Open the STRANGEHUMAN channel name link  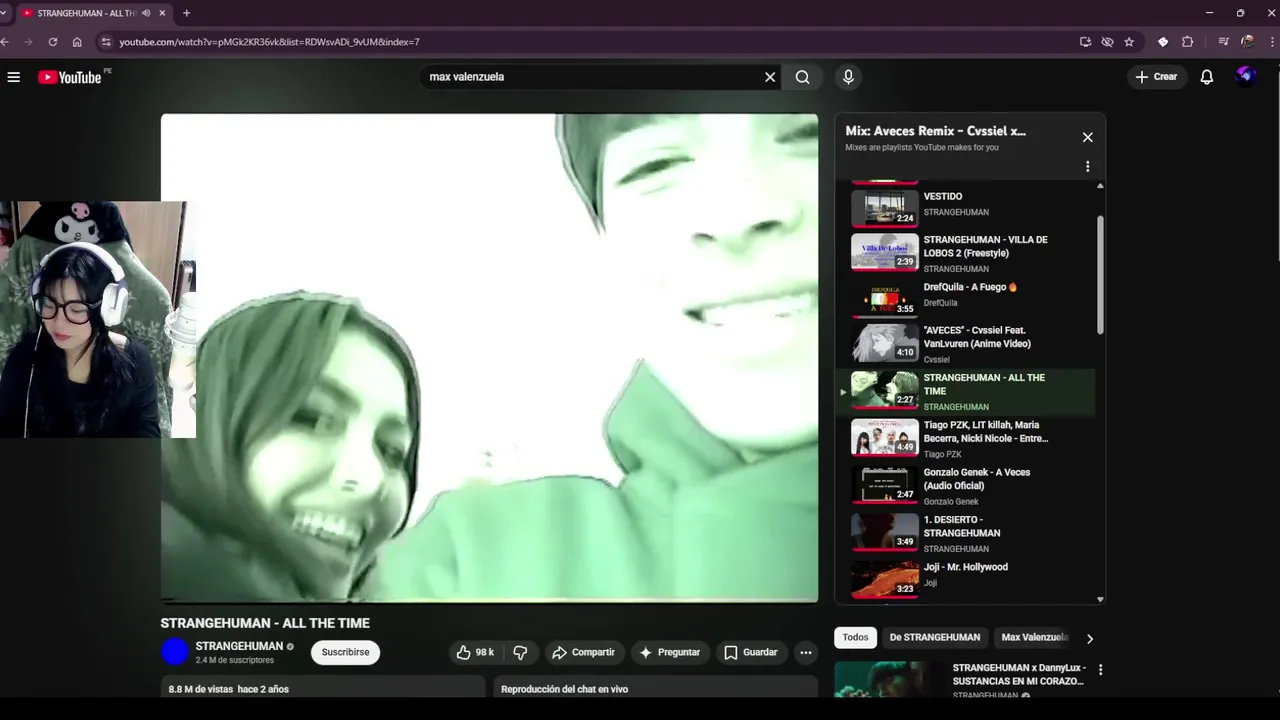(x=239, y=646)
